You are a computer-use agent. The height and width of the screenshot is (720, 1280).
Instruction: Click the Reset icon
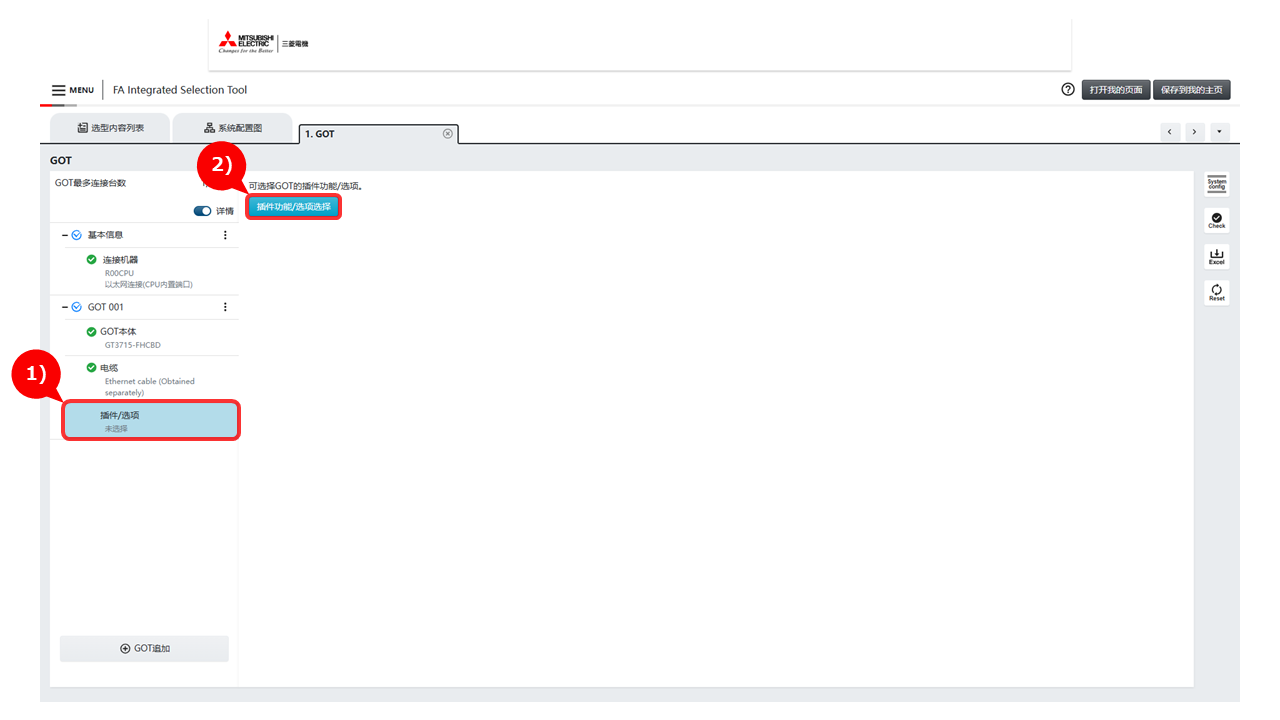coord(1216,293)
